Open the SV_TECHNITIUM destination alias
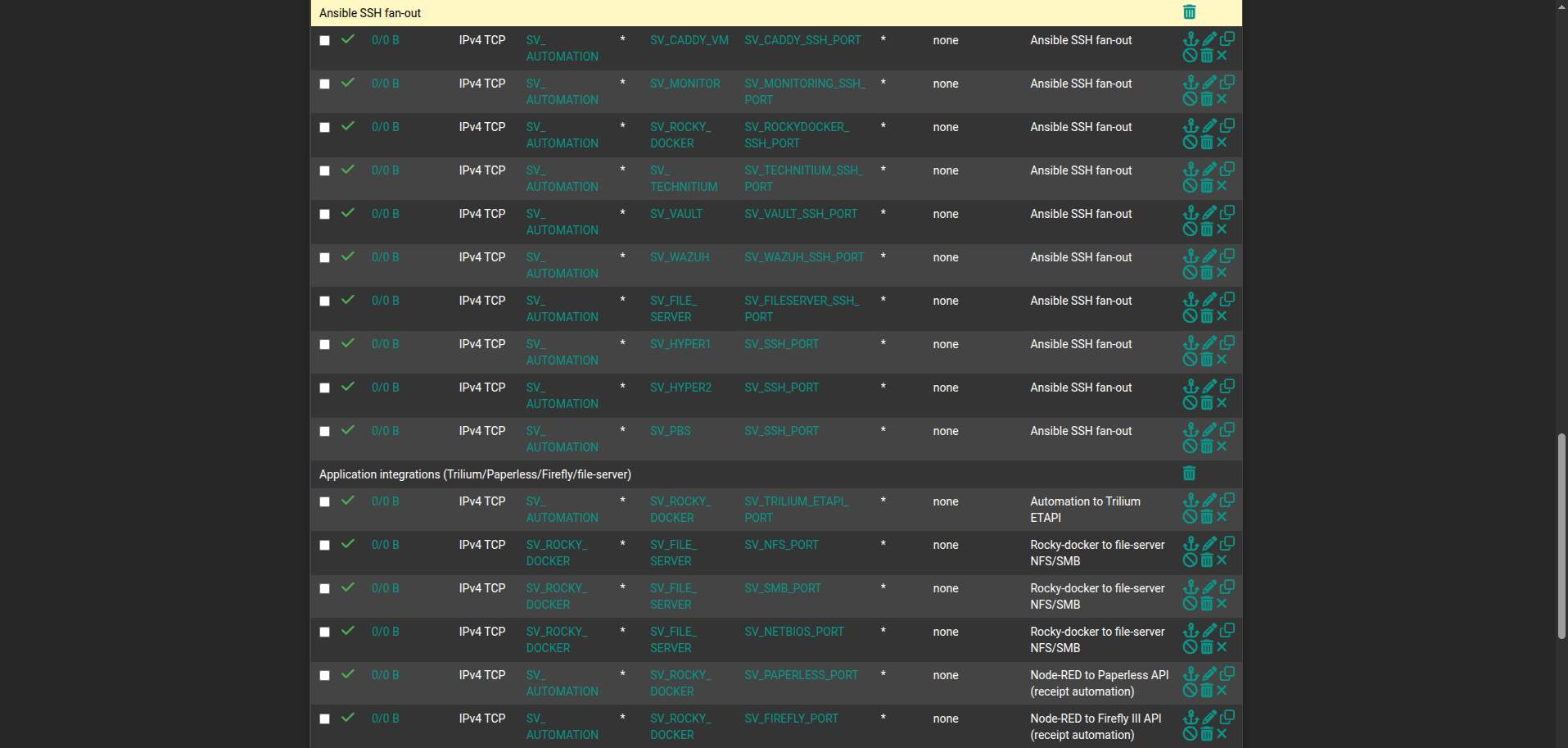The height and width of the screenshot is (748, 1568). (684, 179)
